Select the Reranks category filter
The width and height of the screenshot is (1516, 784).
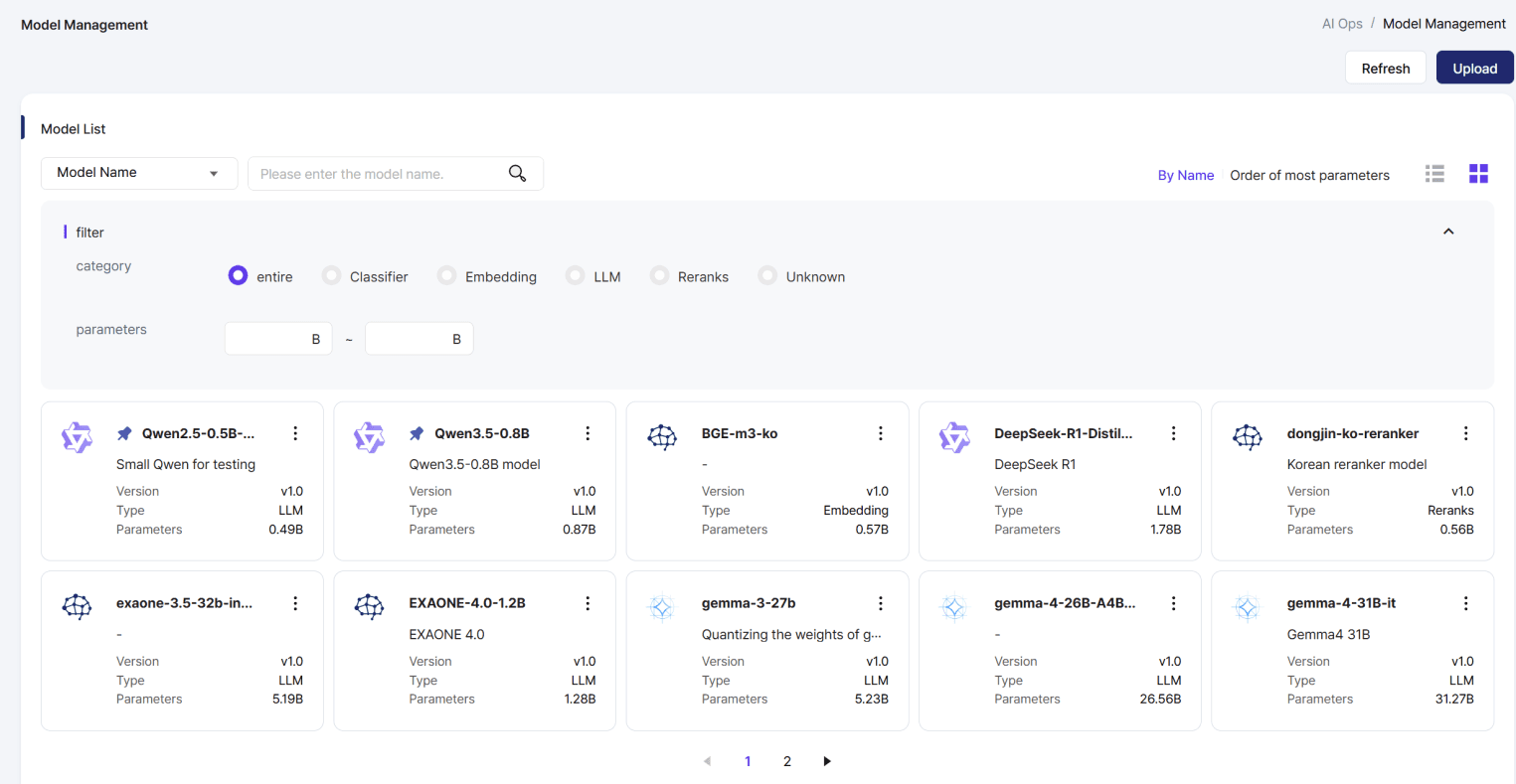point(659,275)
